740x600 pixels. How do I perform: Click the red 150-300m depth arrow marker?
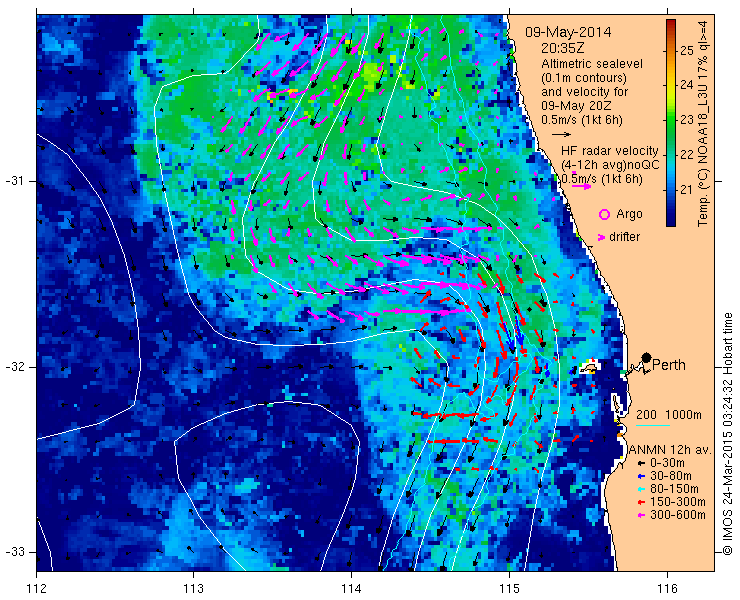(x=639, y=502)
